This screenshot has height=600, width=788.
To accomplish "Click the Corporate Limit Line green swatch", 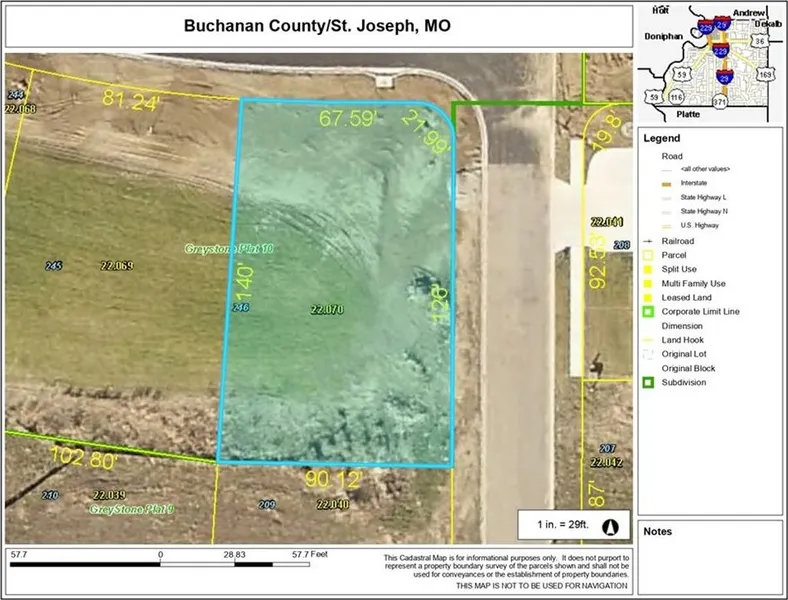I will coord(651,312).
